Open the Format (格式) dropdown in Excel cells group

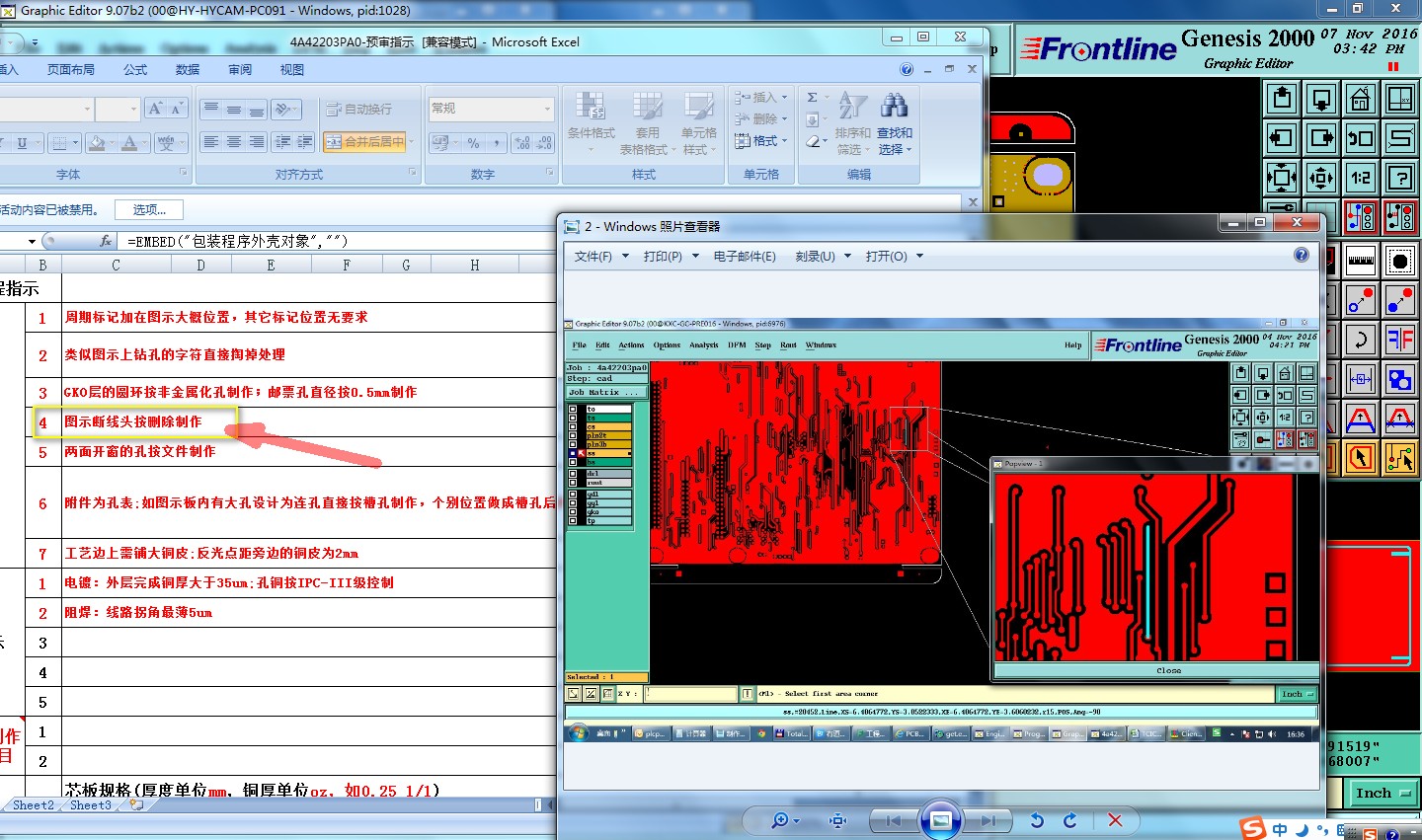pos(761,141)
